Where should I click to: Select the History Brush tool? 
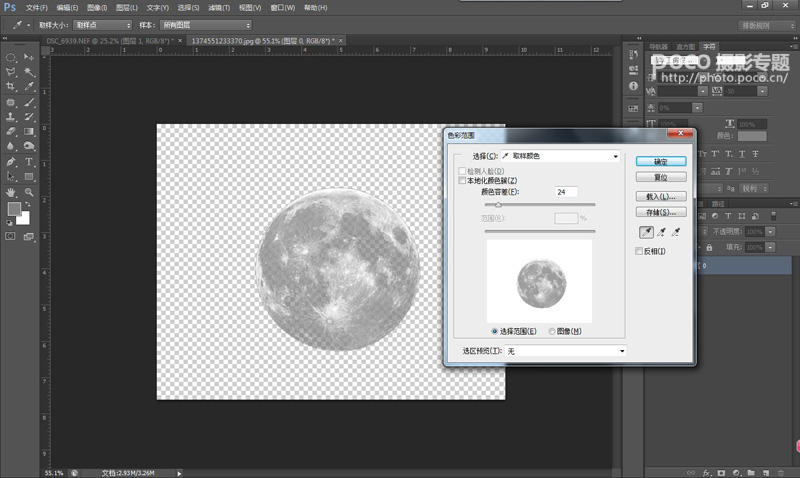coord(29,117)
